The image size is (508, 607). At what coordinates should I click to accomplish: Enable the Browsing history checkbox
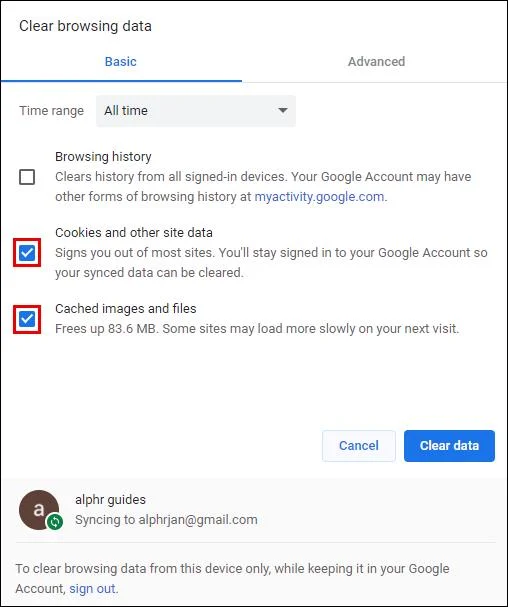[27, 177]
